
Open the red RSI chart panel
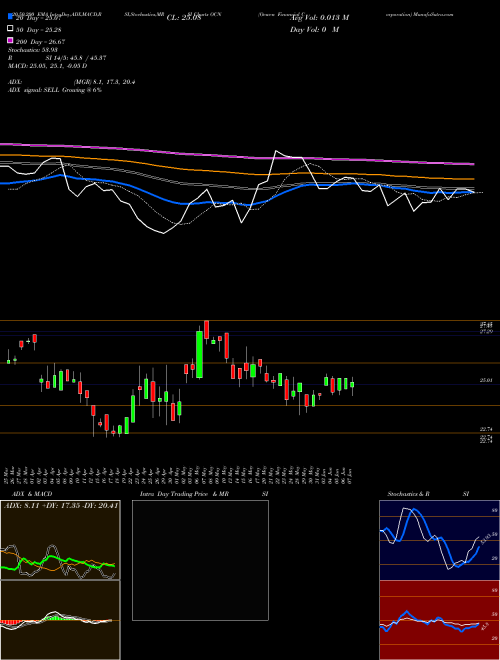tap(439, 620)
